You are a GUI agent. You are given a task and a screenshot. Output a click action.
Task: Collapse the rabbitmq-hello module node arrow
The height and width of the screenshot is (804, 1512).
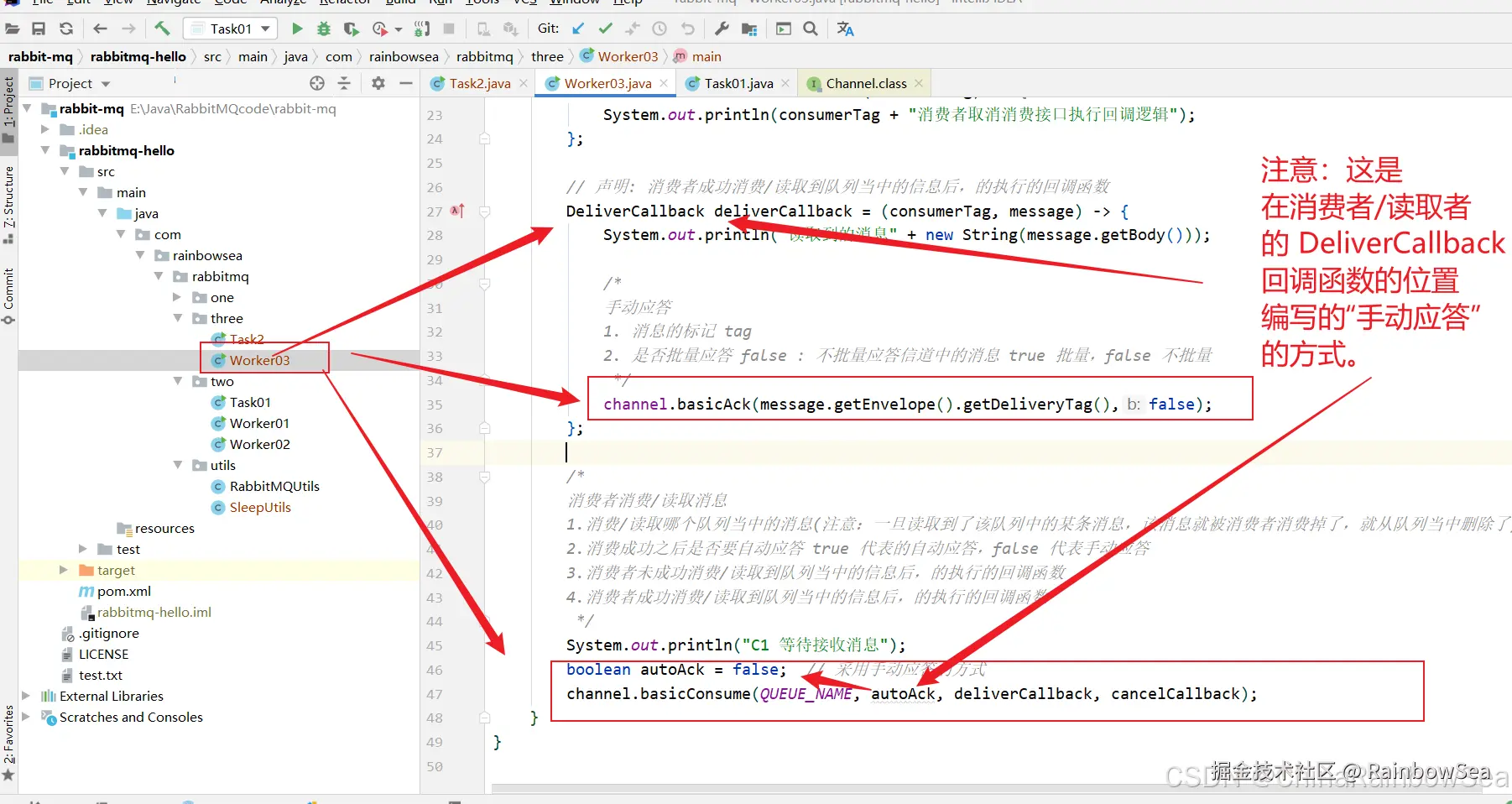coord(45,150)
